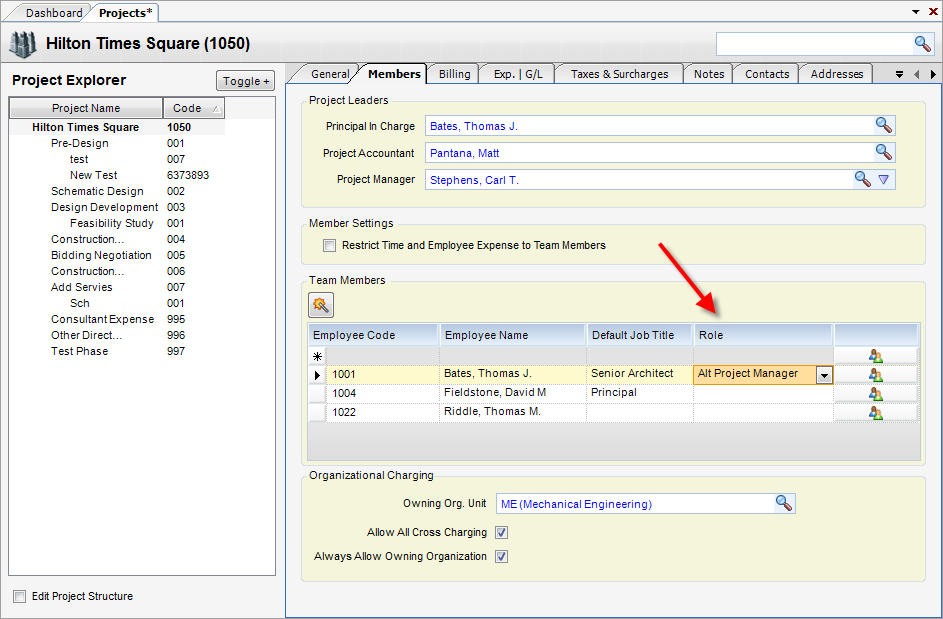Click Project Manager field Stephens, Carl T.
Screen dimensions: 943x619
pyautogui.click(x=639, y=180)
